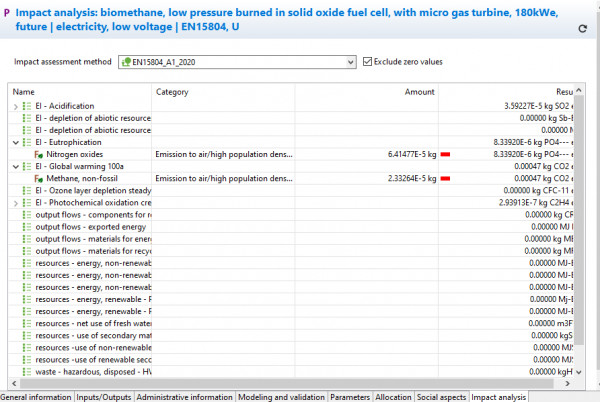Image resolution: width=600 pixels, height=402 pixels.
Task: Expand the EI - Acidification row
Action: click(15, 107)
